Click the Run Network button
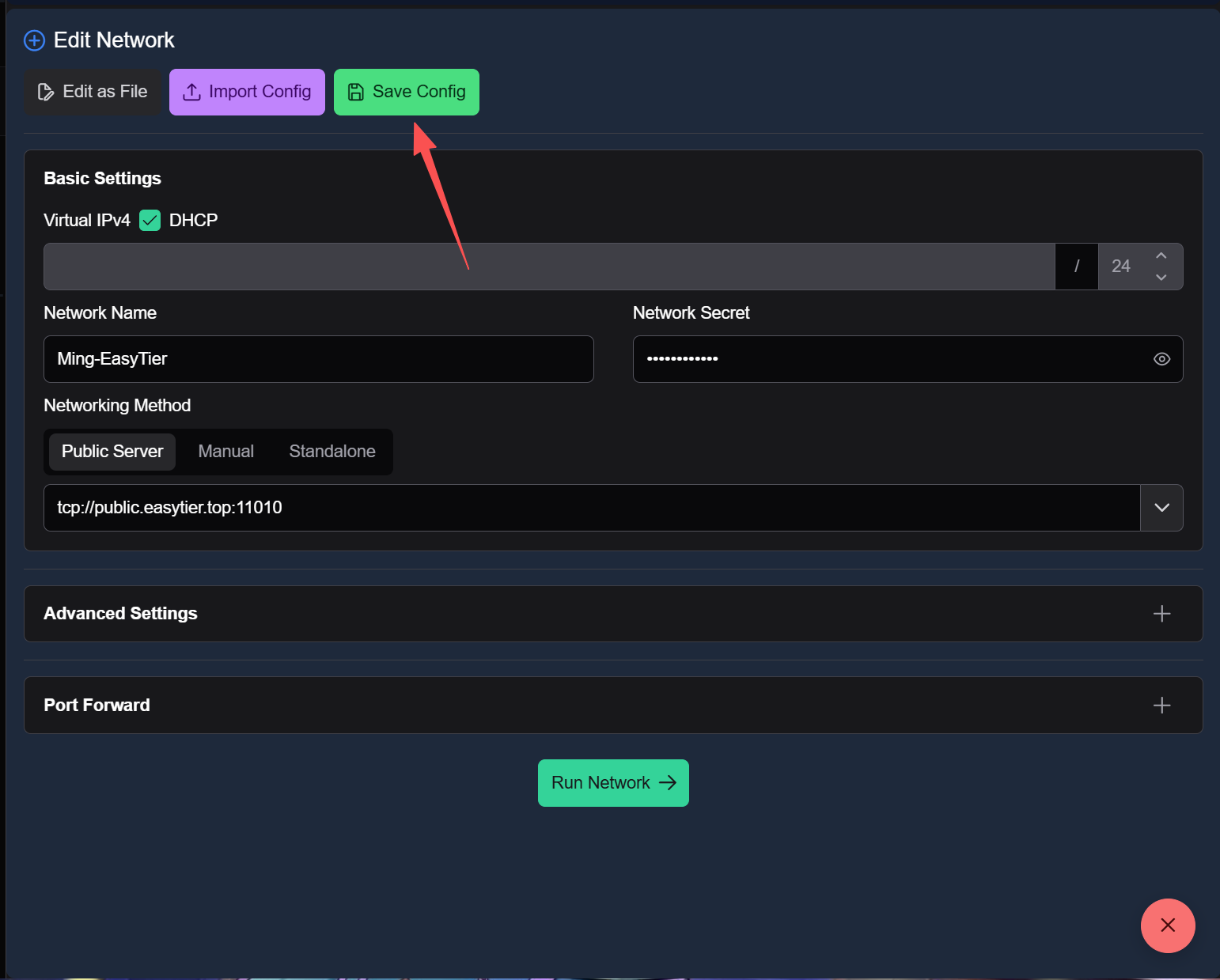The image size is (1220, 980). click(613, 783)
